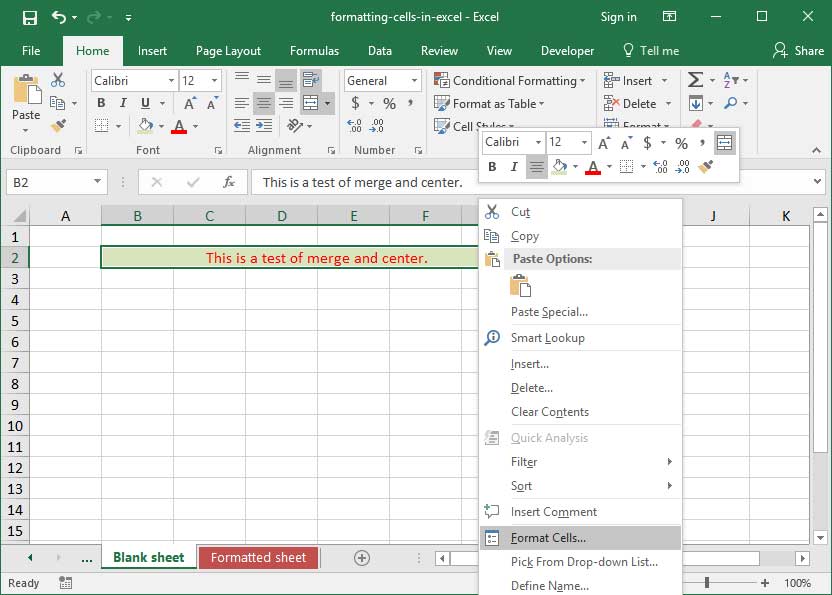
Task: Click Format Painter brush in mini toolbar
Action: click(707, 167)
